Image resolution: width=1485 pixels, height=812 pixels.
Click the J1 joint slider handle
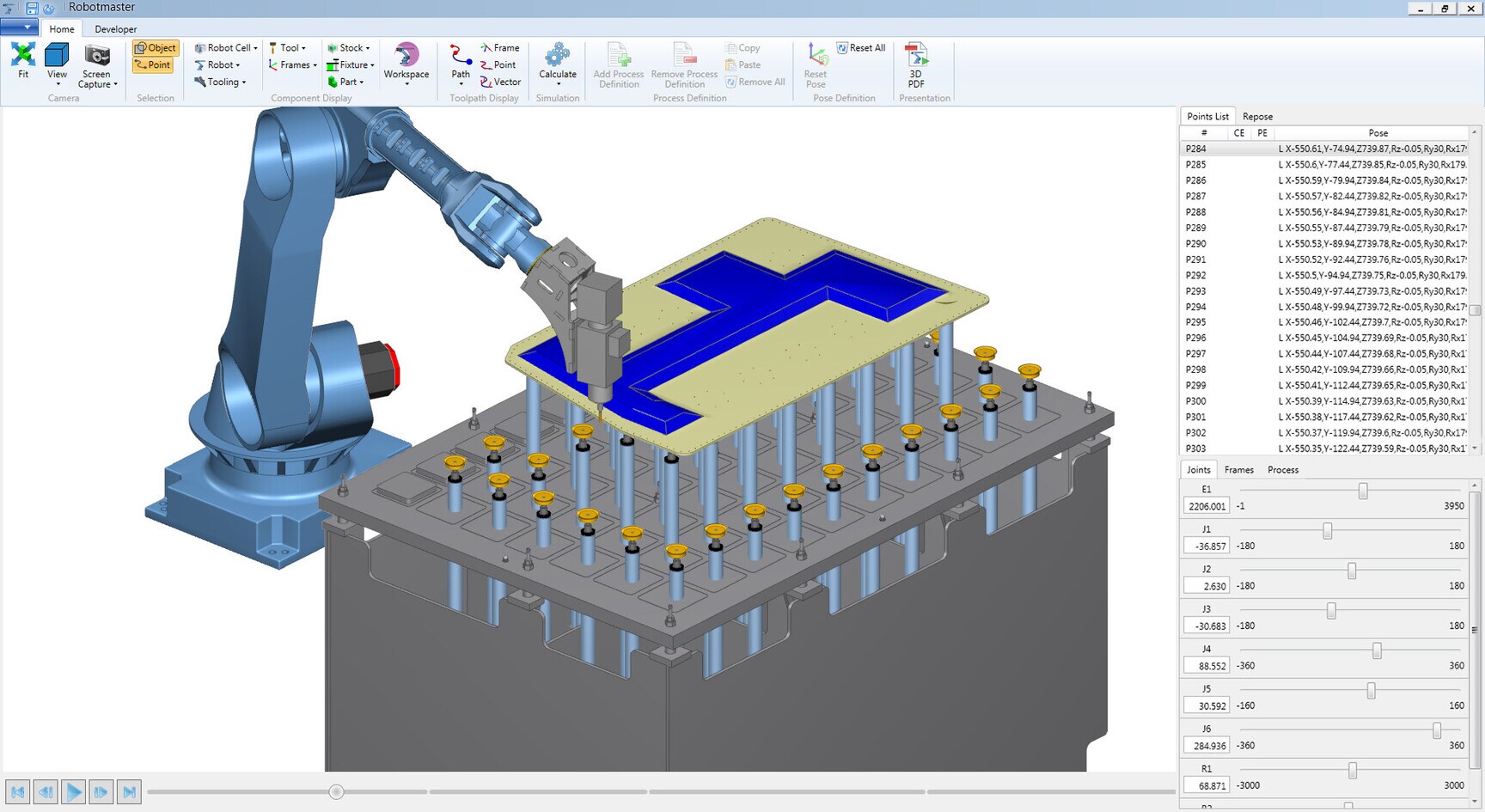1328,532
